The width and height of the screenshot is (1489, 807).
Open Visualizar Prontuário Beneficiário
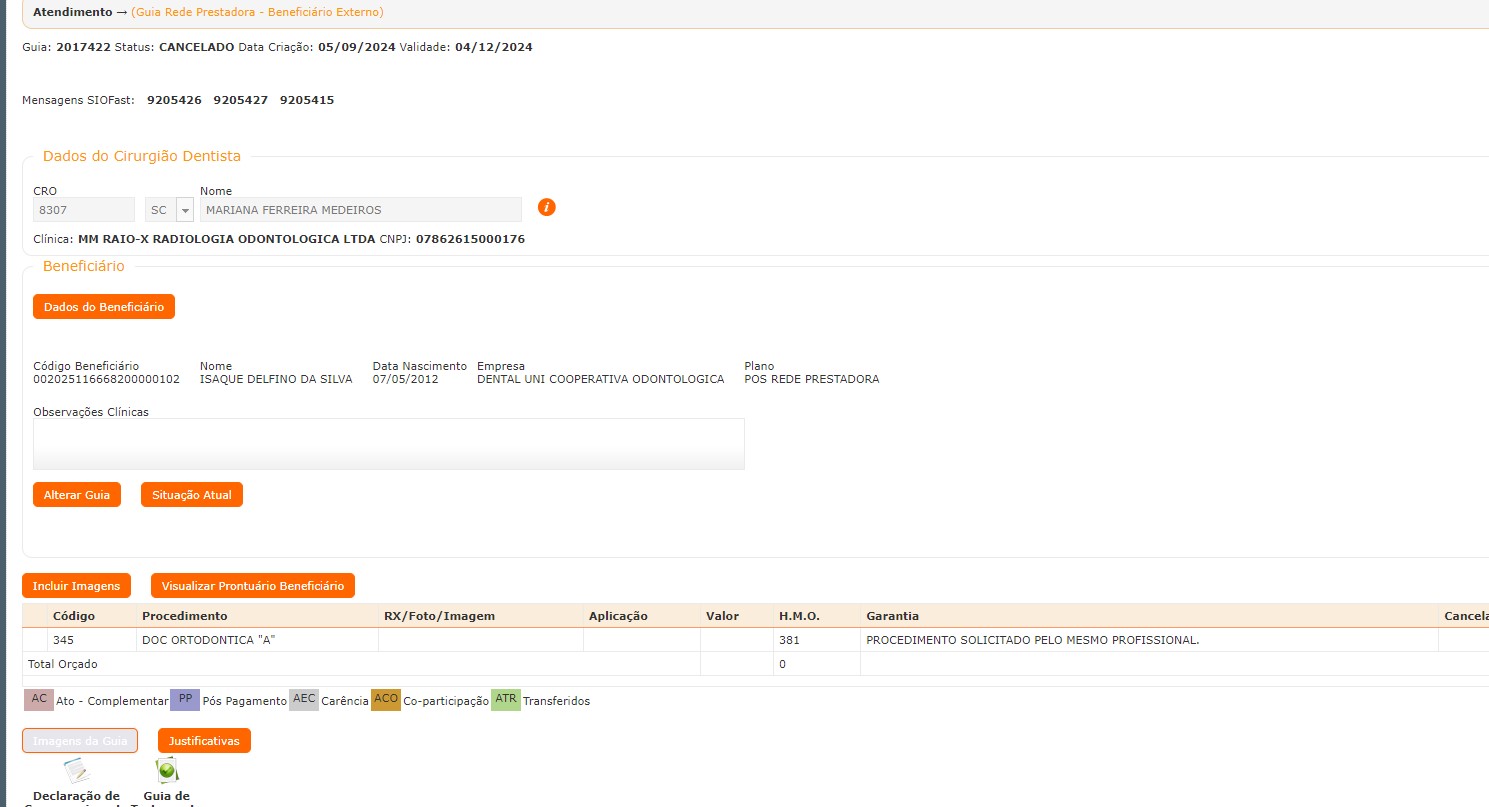[252, 586]
